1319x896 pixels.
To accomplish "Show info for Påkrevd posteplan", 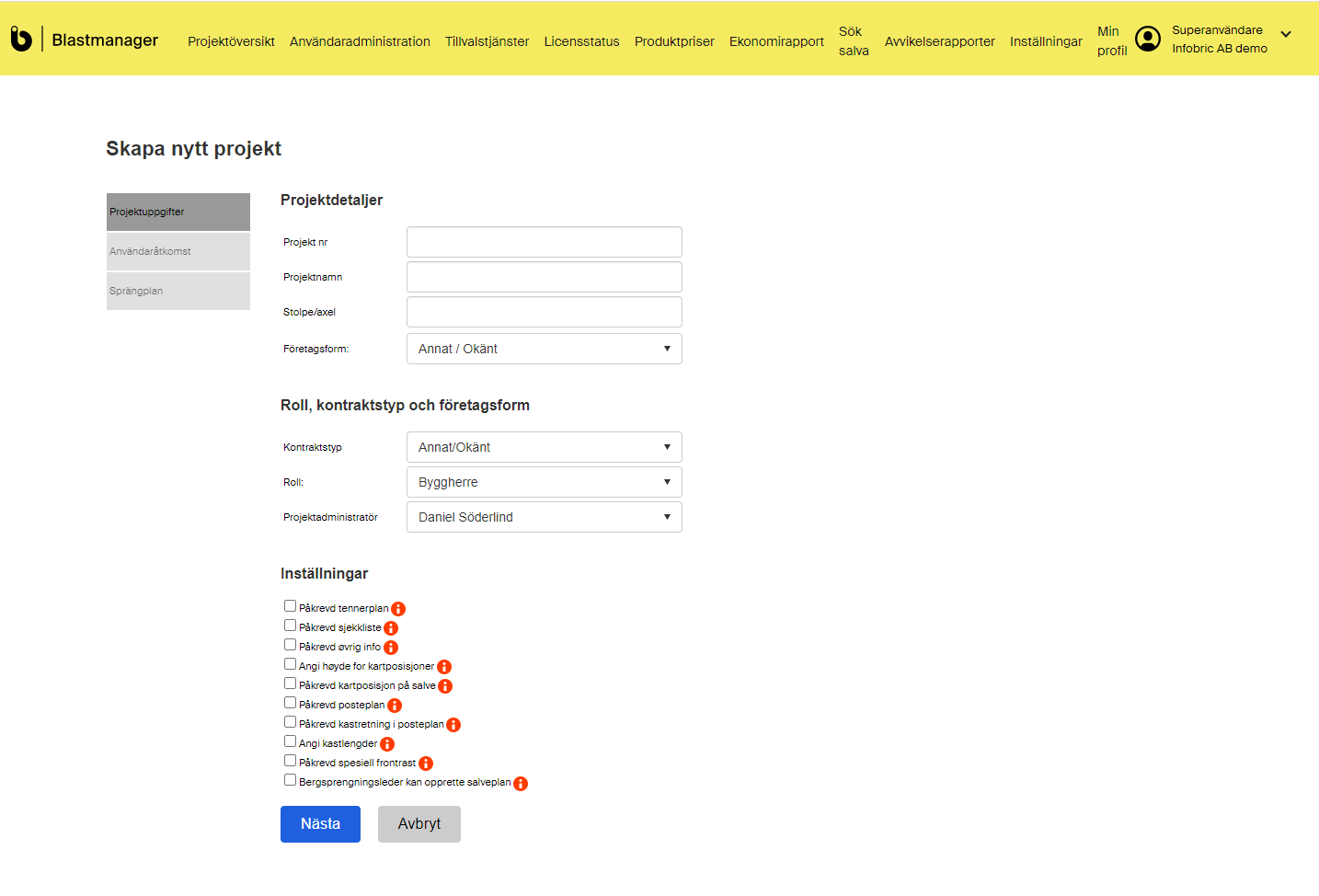I will click(x=395, y=706).
